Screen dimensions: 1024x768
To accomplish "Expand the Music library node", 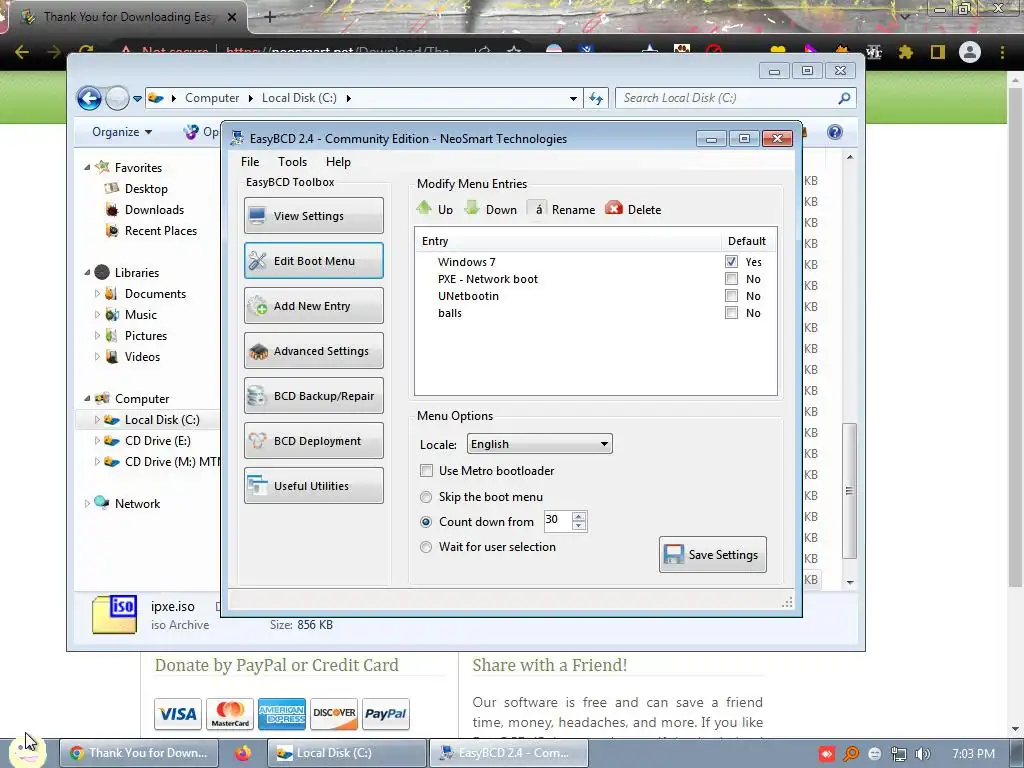I will pyautogui.click(x=97, y=315).
